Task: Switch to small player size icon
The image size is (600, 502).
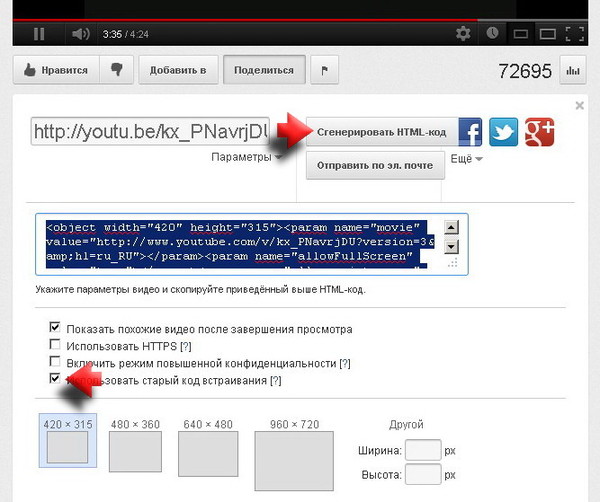Action: click(x=520, y=34)
